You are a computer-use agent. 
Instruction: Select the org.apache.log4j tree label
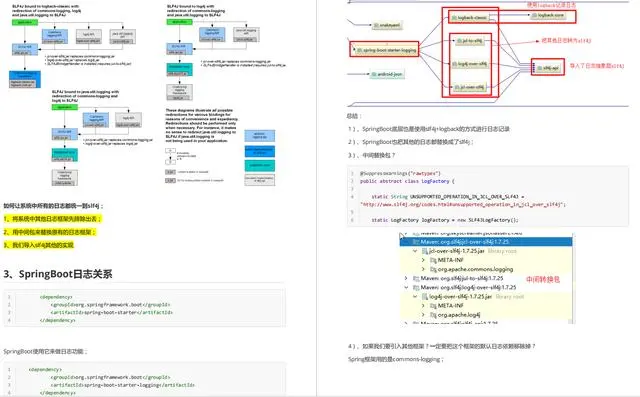(459, 315)
